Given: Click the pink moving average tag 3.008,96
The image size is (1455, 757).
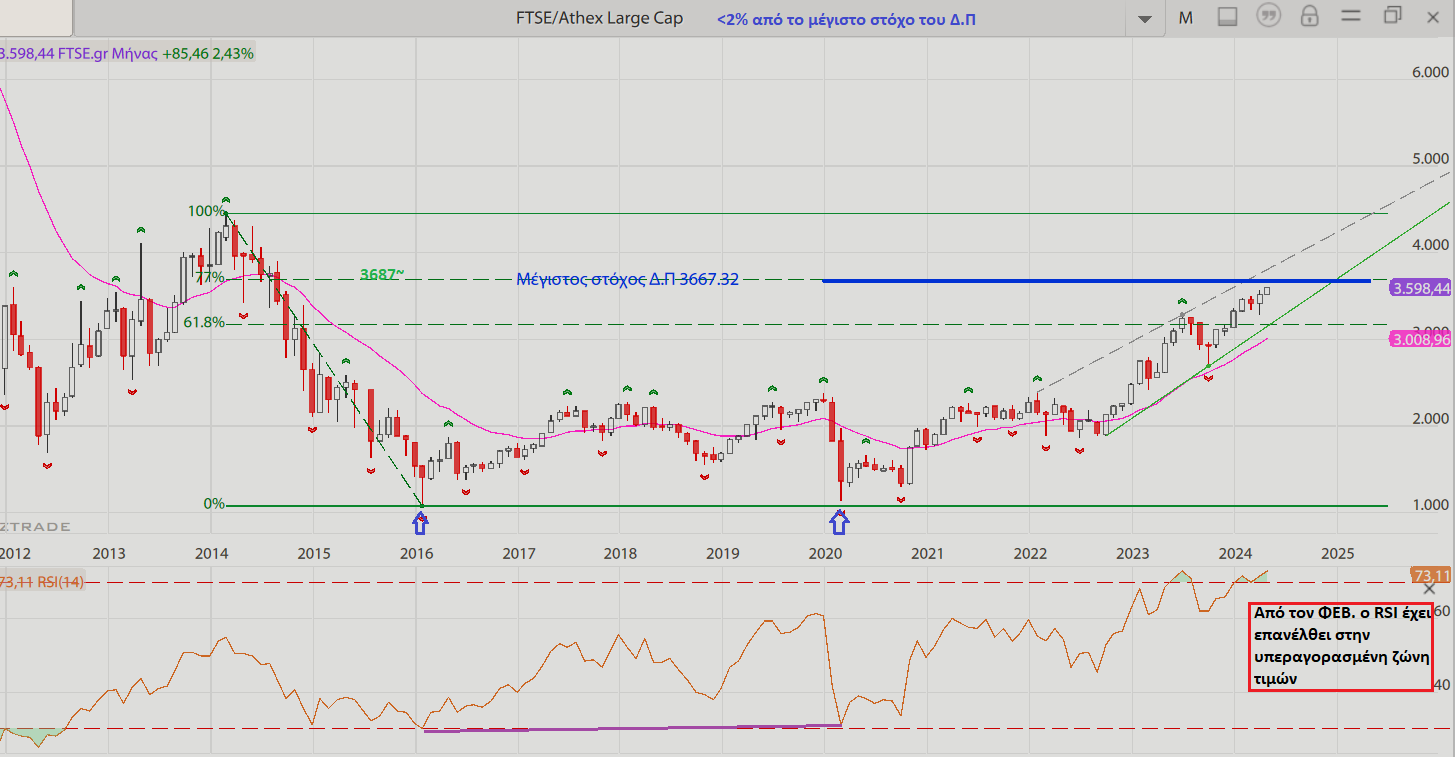Looking at the screenshot, I should pos(1420,340).
